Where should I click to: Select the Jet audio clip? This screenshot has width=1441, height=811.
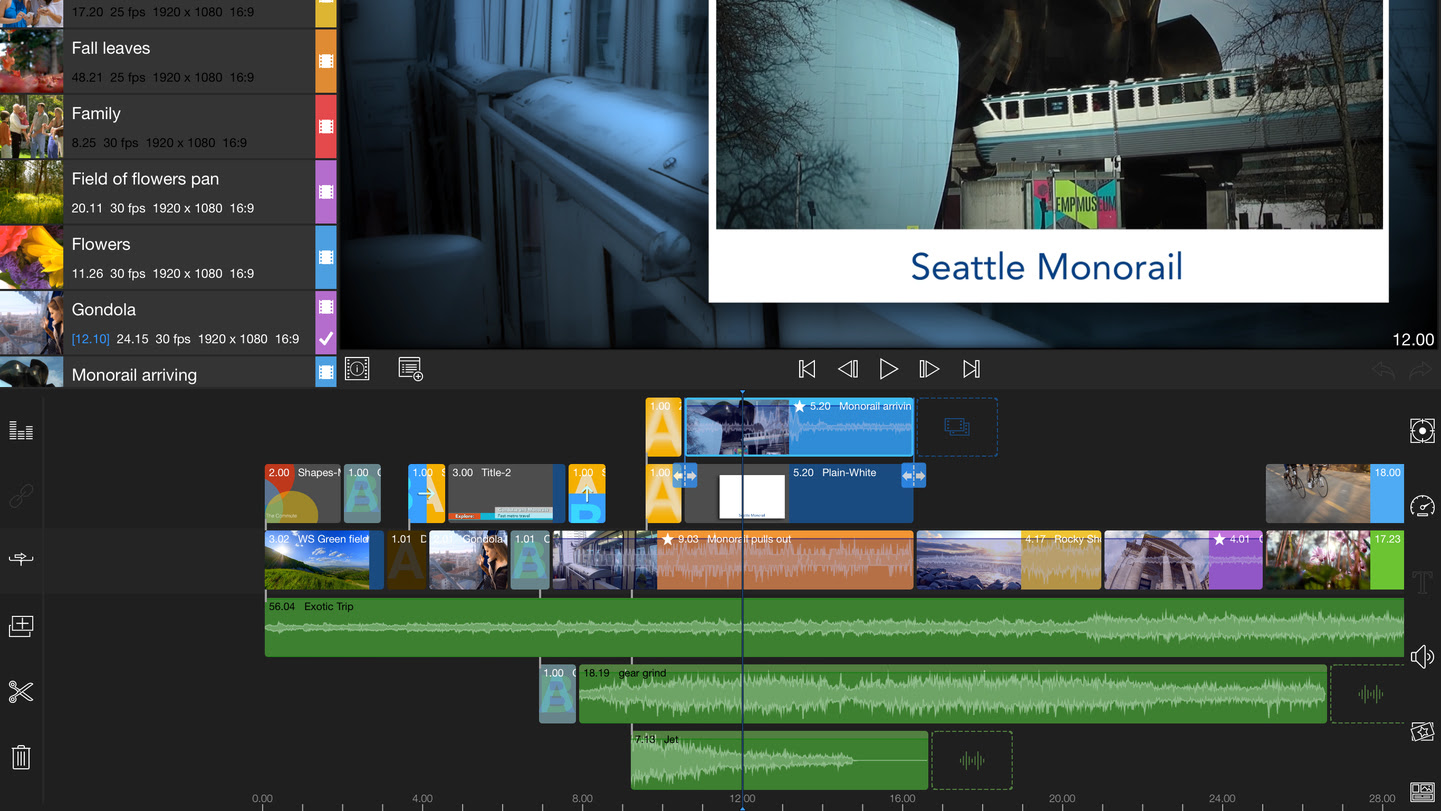point(779,760)
